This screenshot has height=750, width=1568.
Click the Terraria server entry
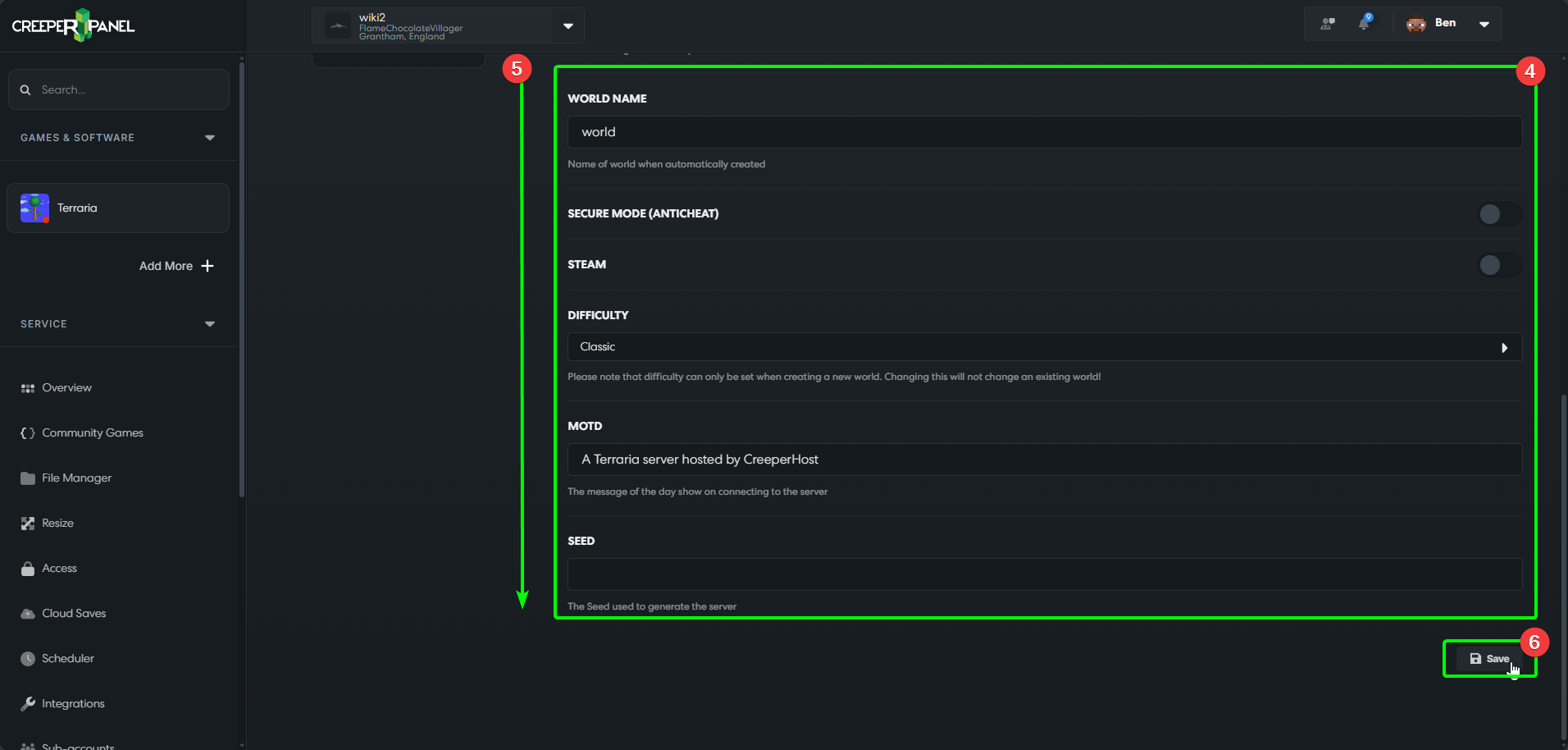[x=117, y=208]
